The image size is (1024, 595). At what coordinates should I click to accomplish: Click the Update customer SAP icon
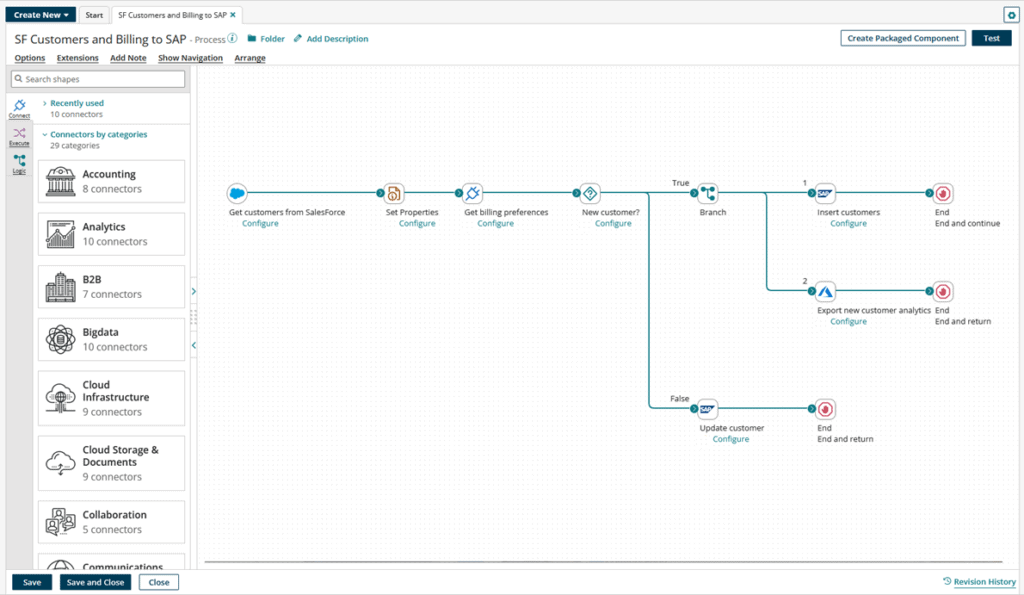707,409
